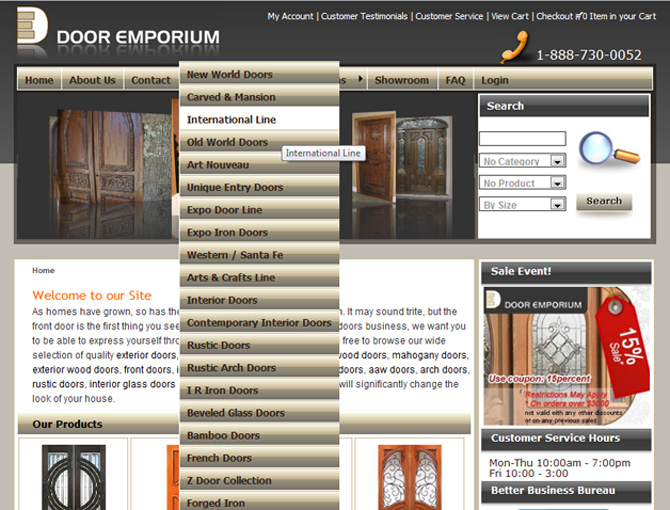
Task: Choose Expo Door Line
Action: point(259,210)
